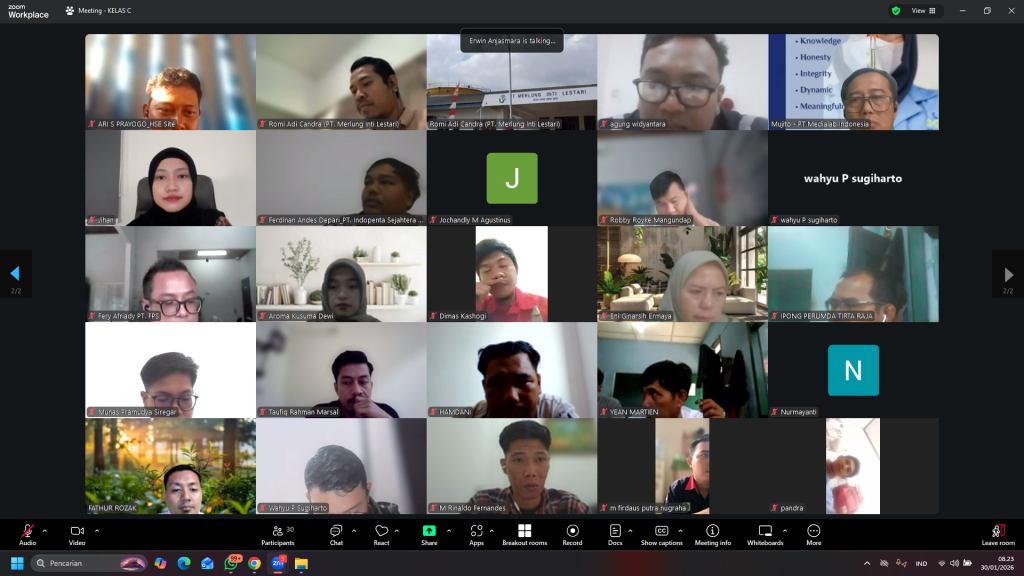
Task: Expand the Audio options arrow
Action: [x=44, y=531]
